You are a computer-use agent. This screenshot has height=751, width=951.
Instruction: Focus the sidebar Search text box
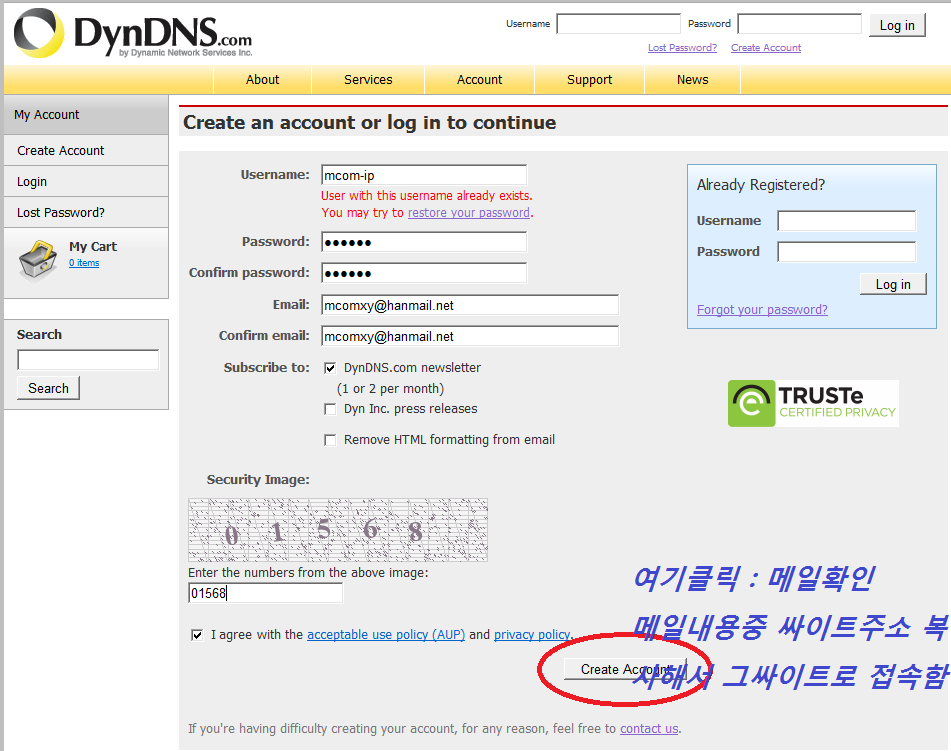coord(88,360)
